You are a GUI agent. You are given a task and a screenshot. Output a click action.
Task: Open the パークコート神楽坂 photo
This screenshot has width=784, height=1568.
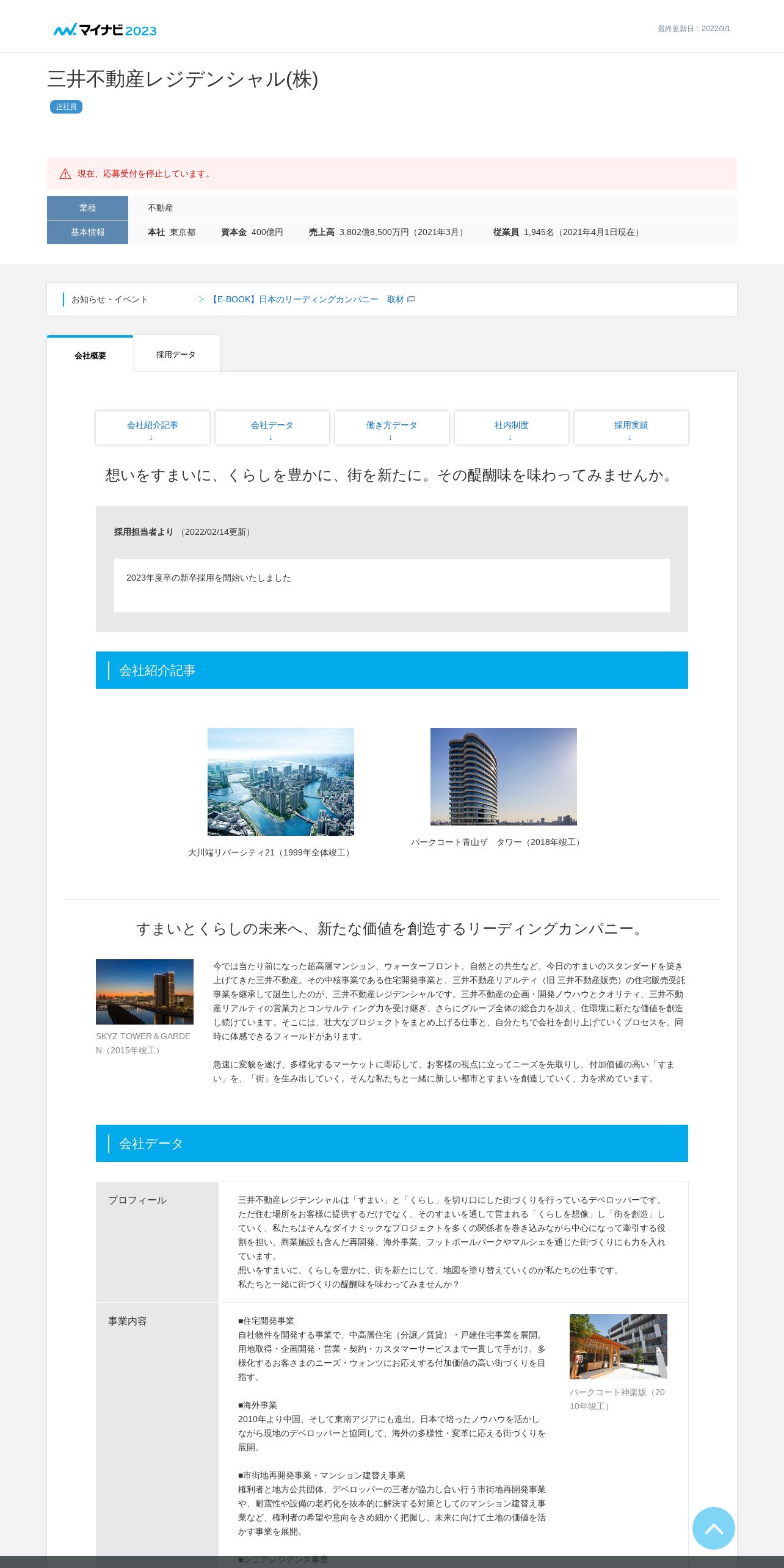click(619, 1346)
